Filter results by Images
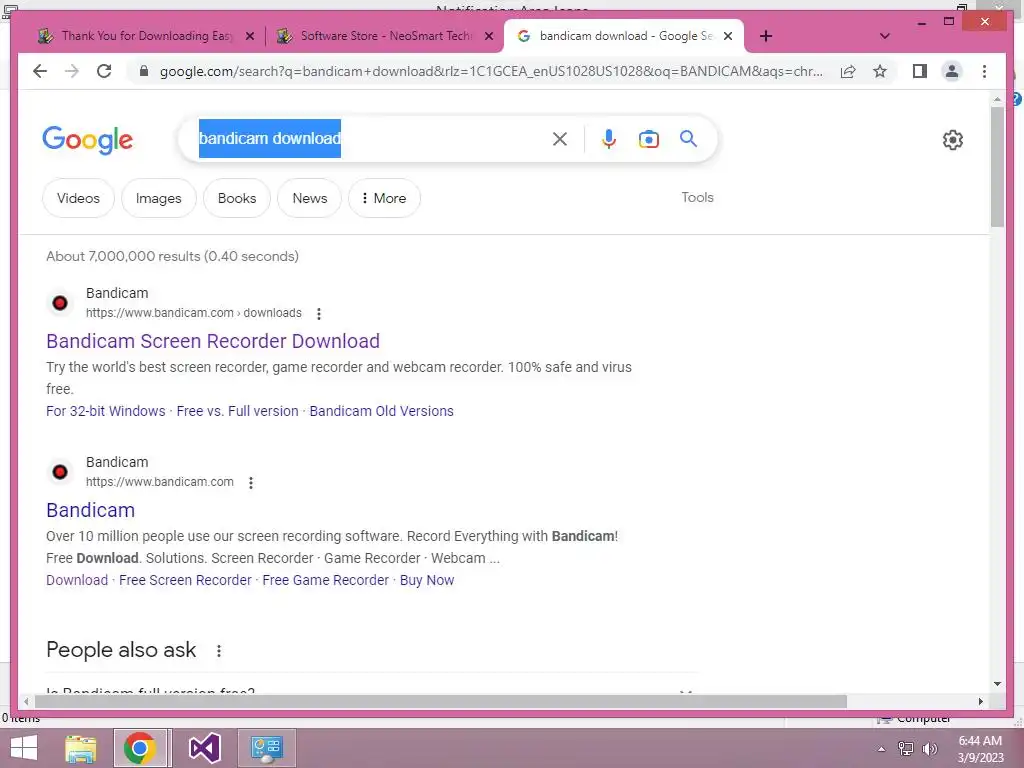The width and height of the screenshot is (1024, 768). pyautogui.click(x=159, y=198)
